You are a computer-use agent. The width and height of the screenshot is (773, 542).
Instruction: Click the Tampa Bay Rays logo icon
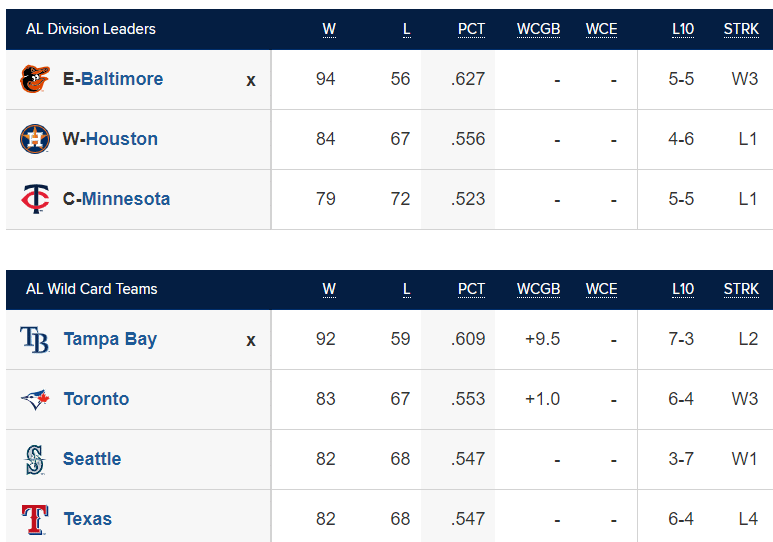tap(35, 339)
